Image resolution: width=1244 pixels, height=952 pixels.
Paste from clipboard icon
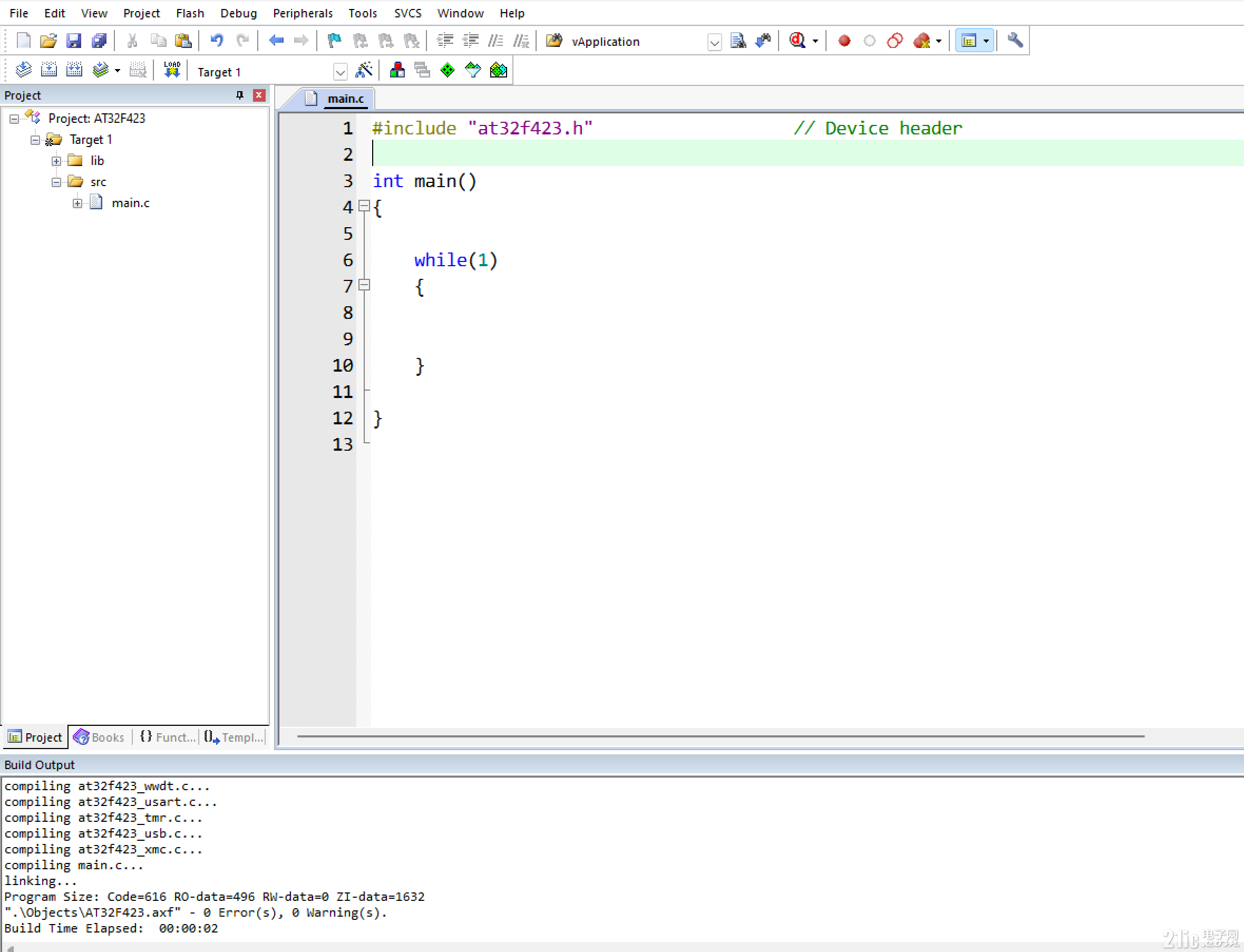coord(183,41)
